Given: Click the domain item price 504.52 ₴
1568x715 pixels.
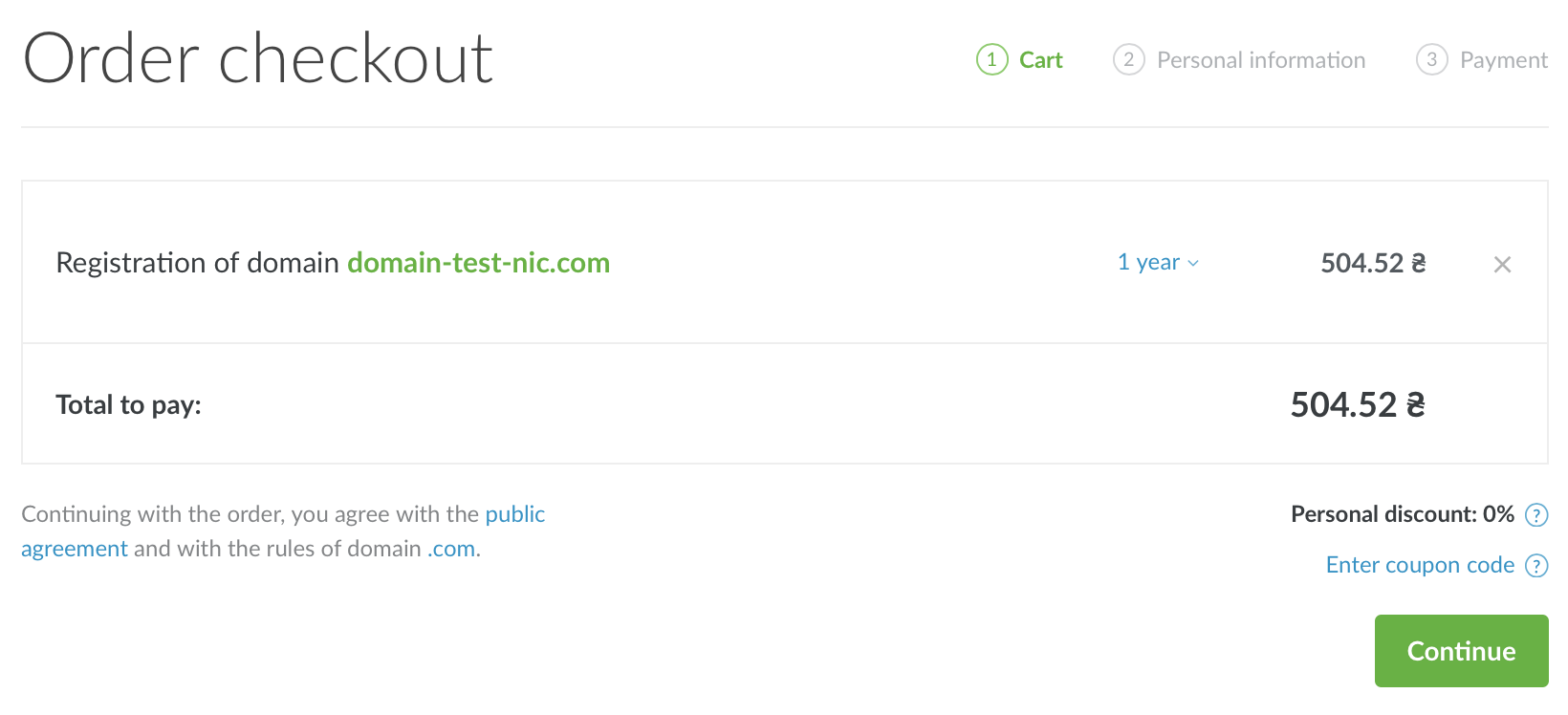Looking at the screenshot, I should pos(1373,263).
